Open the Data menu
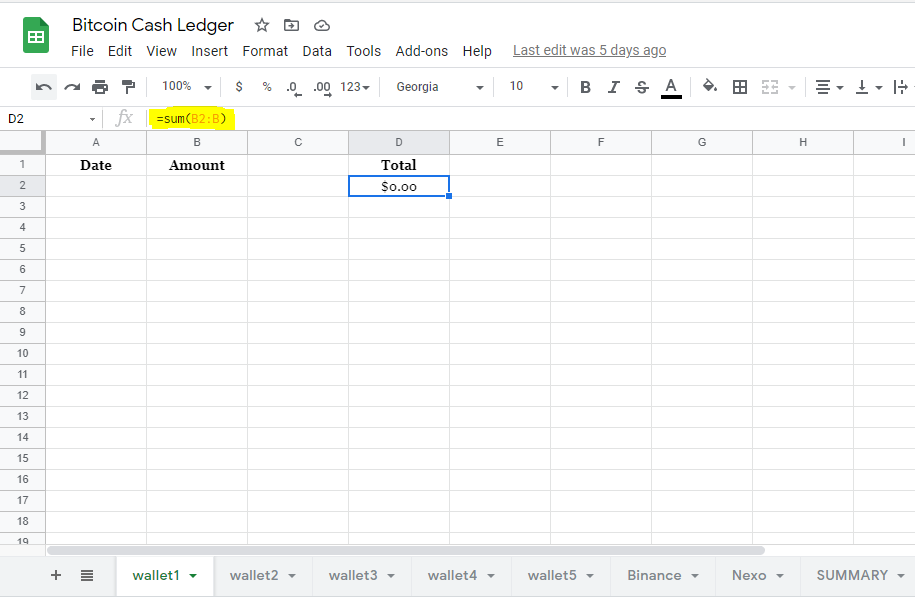 coord(317,51)
